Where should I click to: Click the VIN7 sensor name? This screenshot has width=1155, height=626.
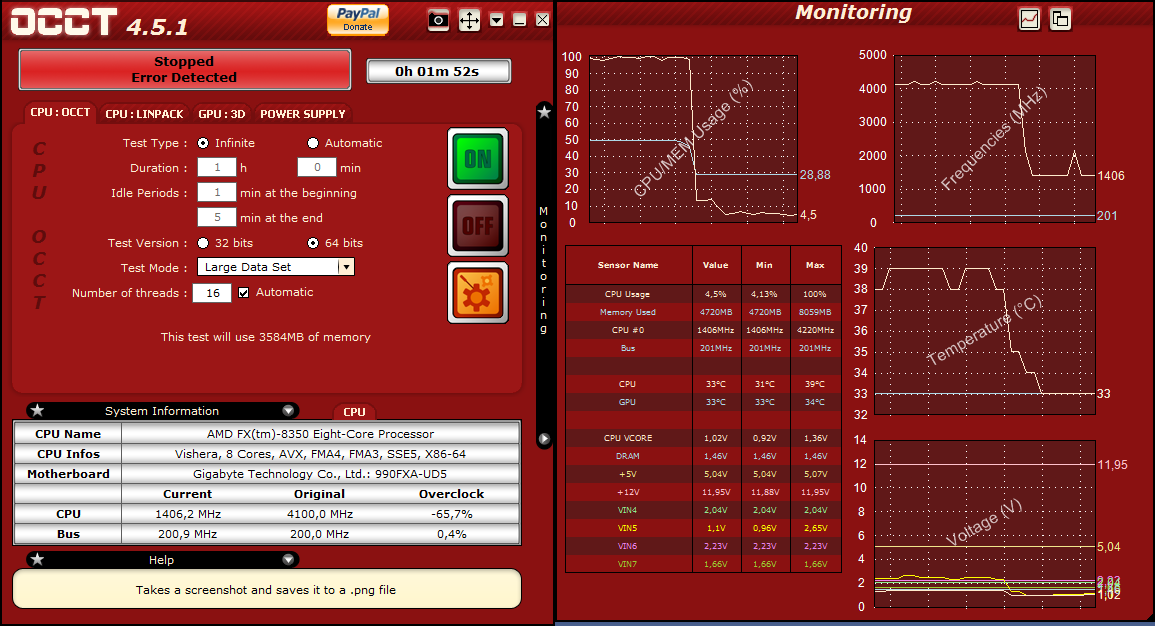[628, 564]
